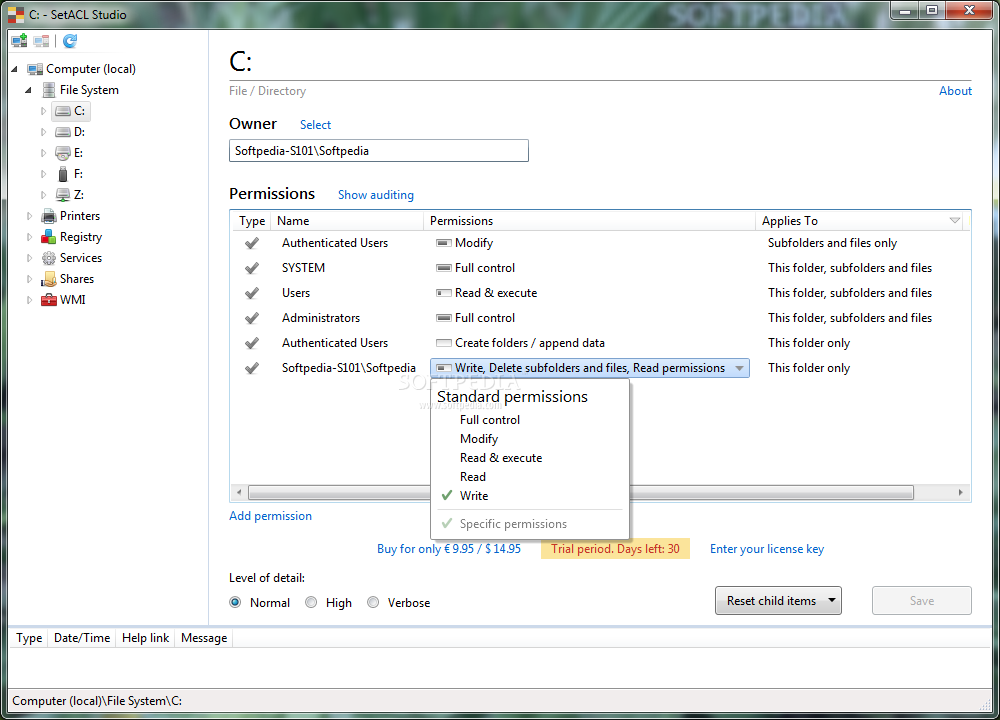1000x720 pixels.
Task: Open the About link
Action: (955, 91)
